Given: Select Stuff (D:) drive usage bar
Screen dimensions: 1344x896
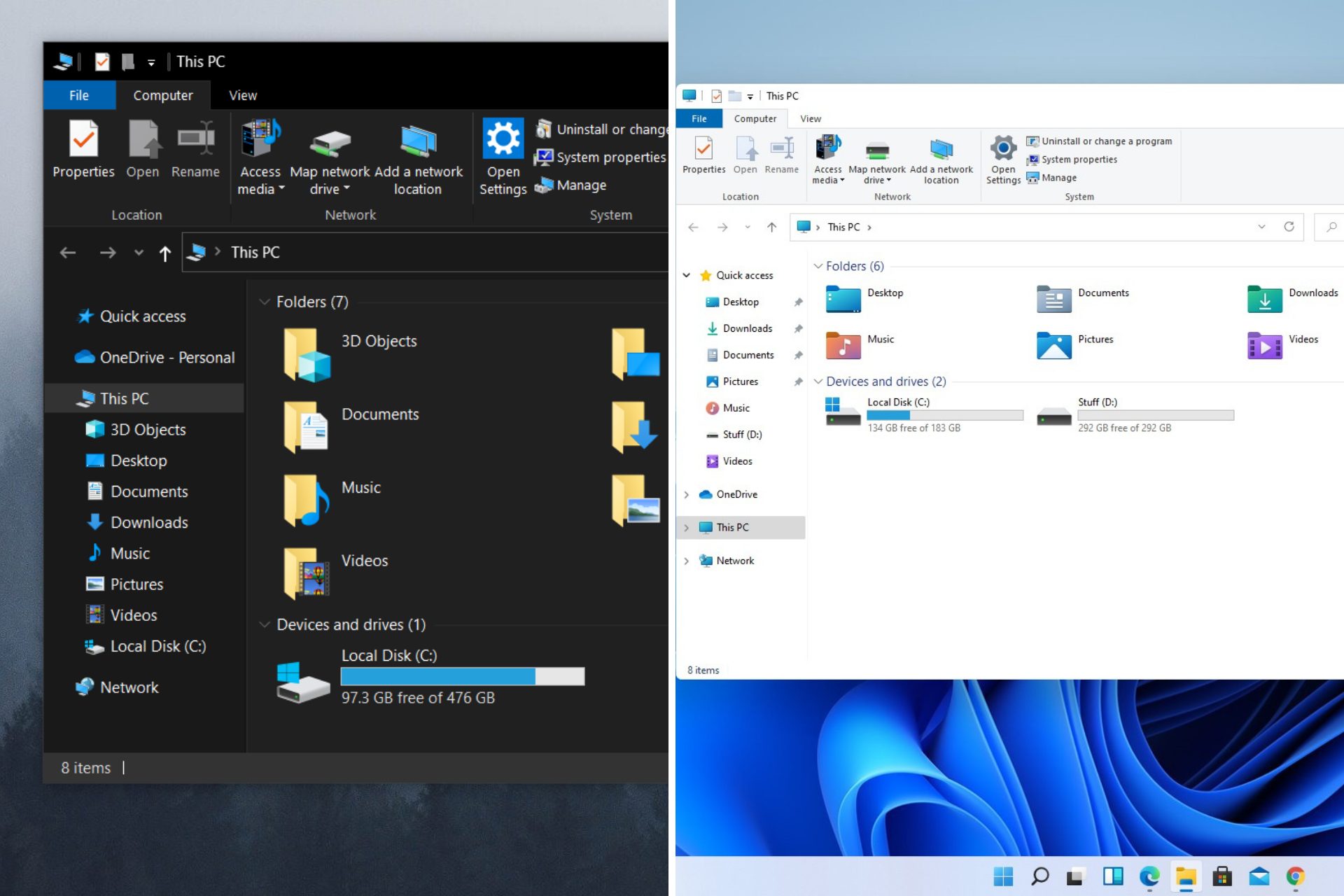Looking at the screenshot, I should pyautogui.click(x=1155, y=415).
